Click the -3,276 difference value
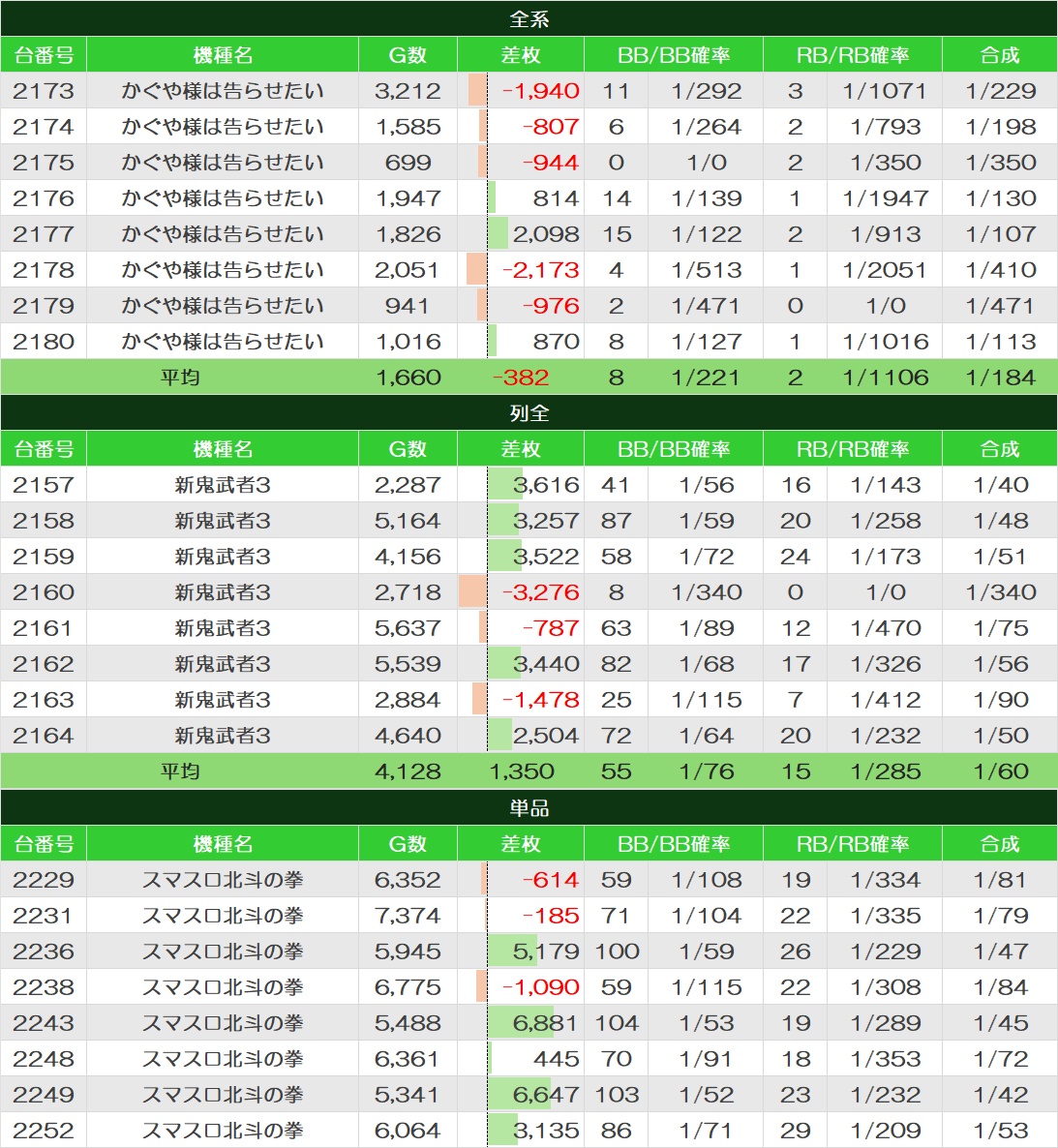 pos(540,592)
